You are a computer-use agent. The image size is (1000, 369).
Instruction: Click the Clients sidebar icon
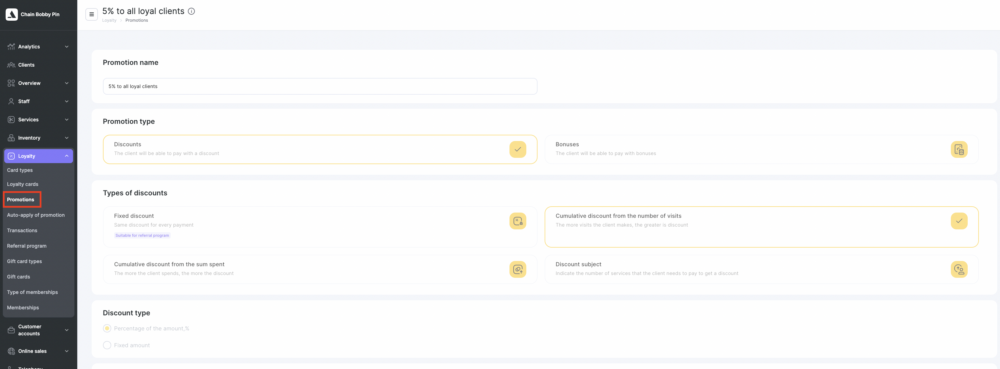[x=11, y=65]
